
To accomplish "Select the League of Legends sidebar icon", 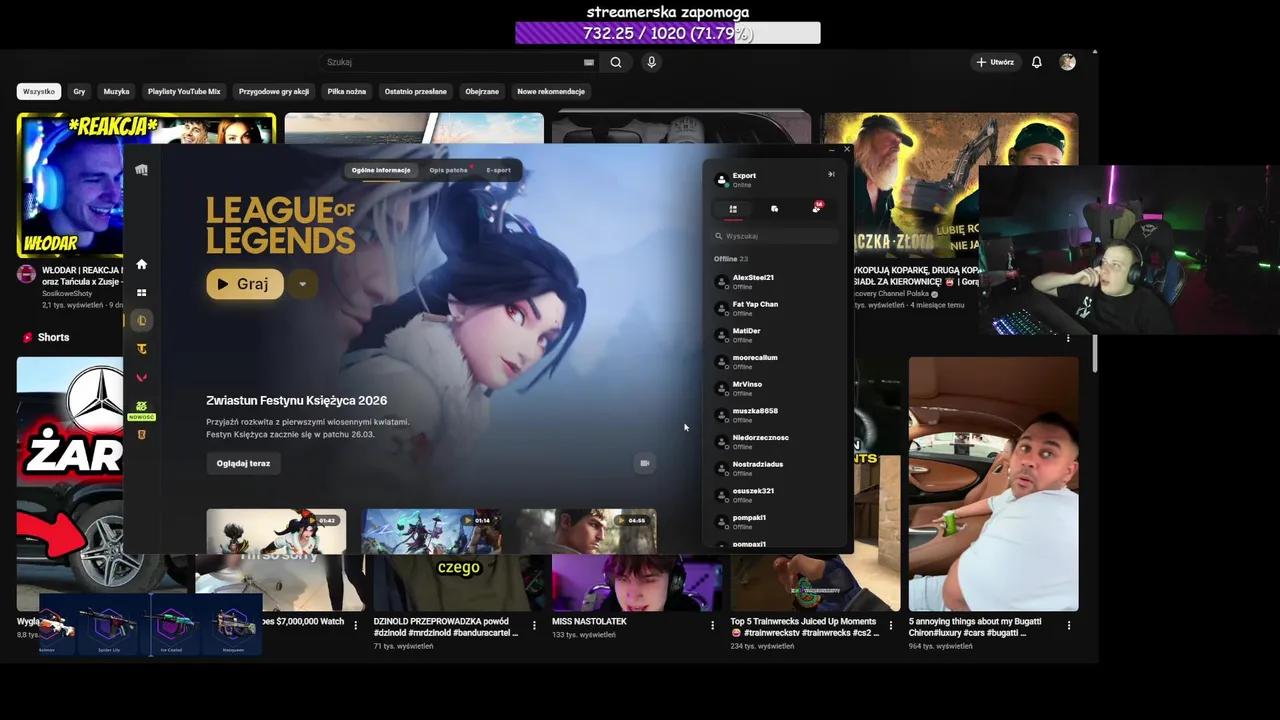I will [x=141, y=321].
